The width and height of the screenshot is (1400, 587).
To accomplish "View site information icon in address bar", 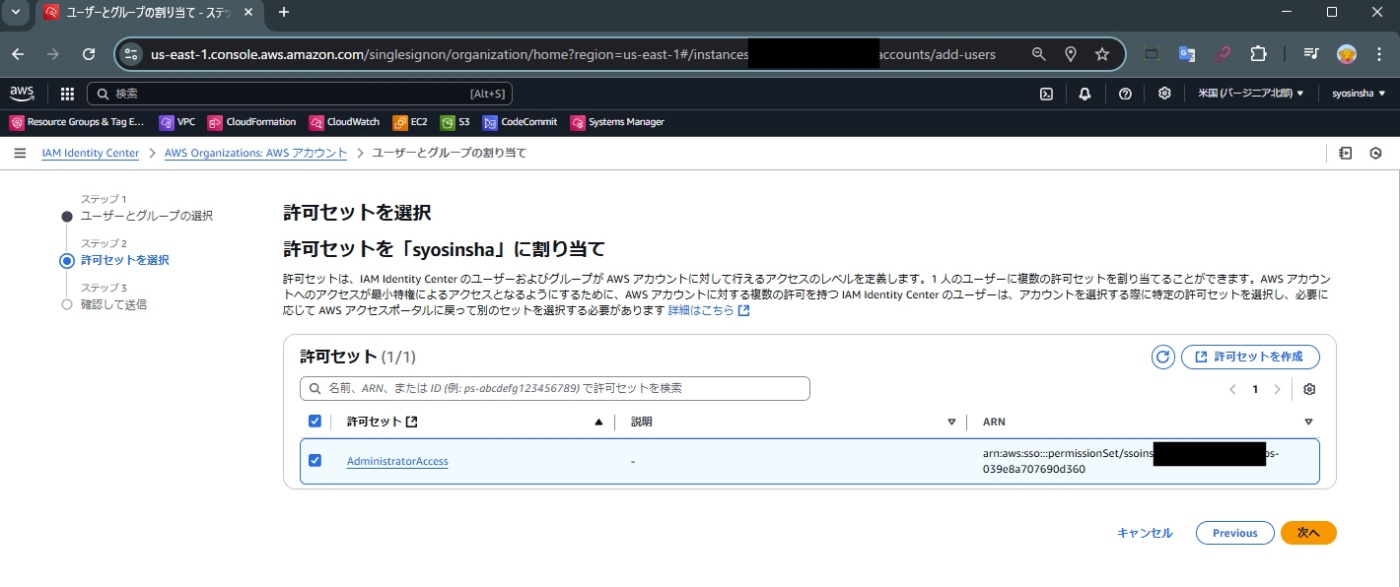I will (x=132, y=54).
